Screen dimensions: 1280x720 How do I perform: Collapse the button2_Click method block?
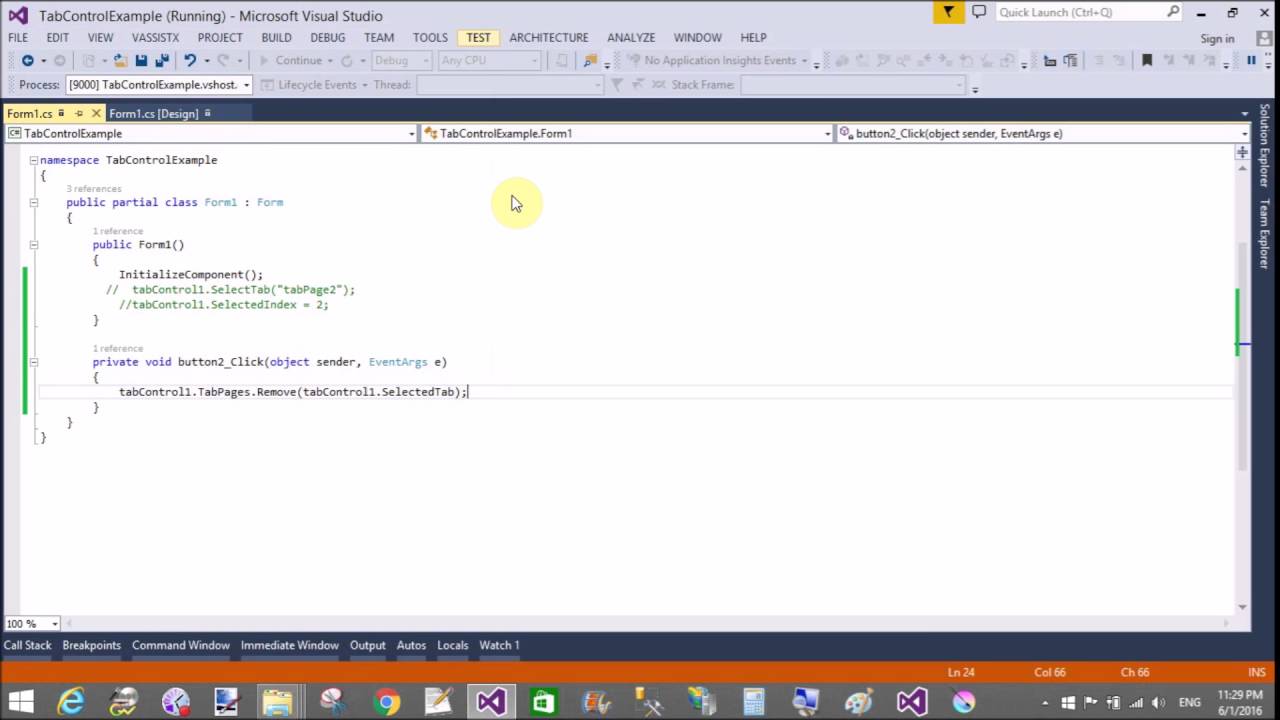pos(33,362)
